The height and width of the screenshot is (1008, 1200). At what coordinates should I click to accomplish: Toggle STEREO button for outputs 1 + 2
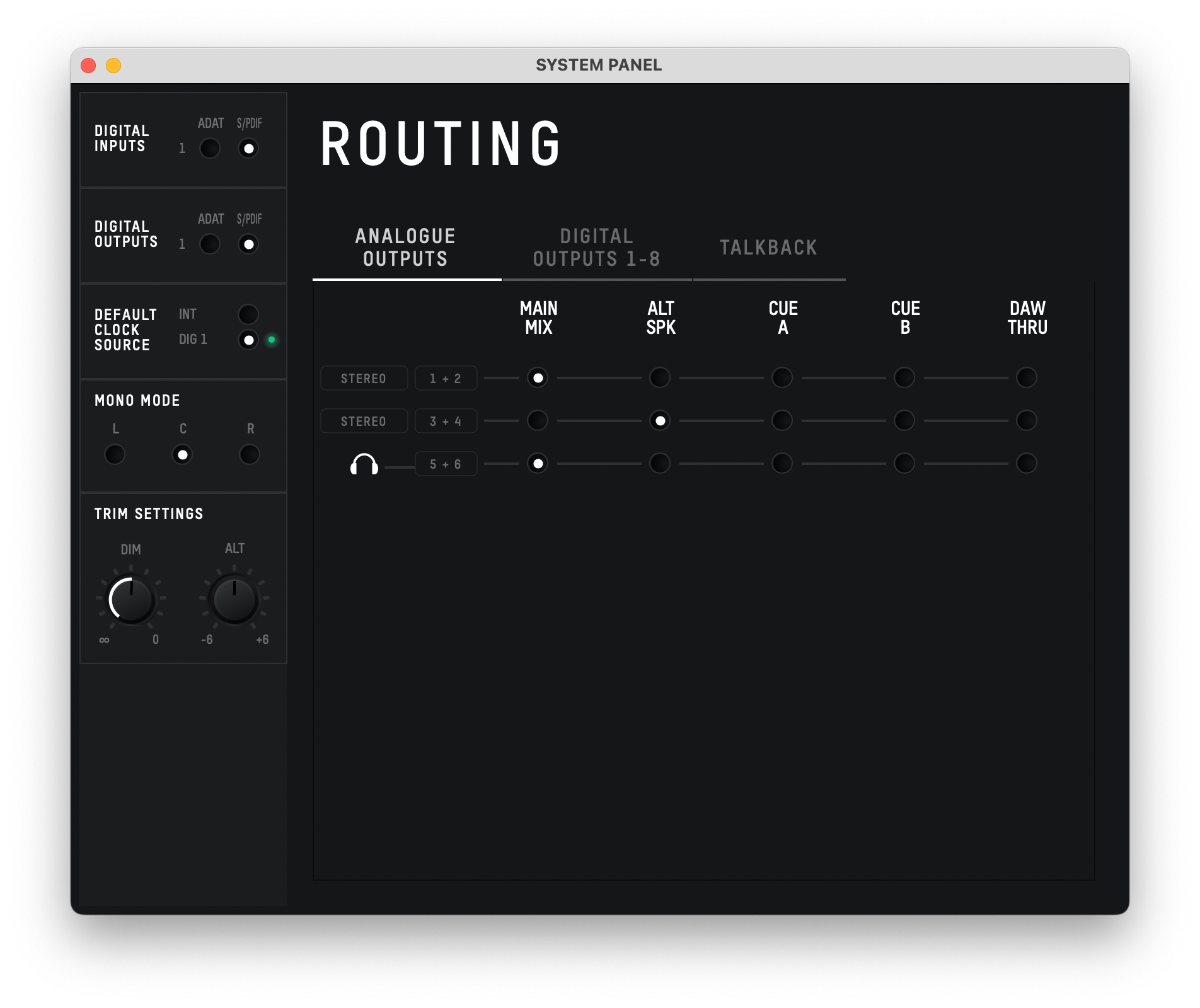pos(364,379)
